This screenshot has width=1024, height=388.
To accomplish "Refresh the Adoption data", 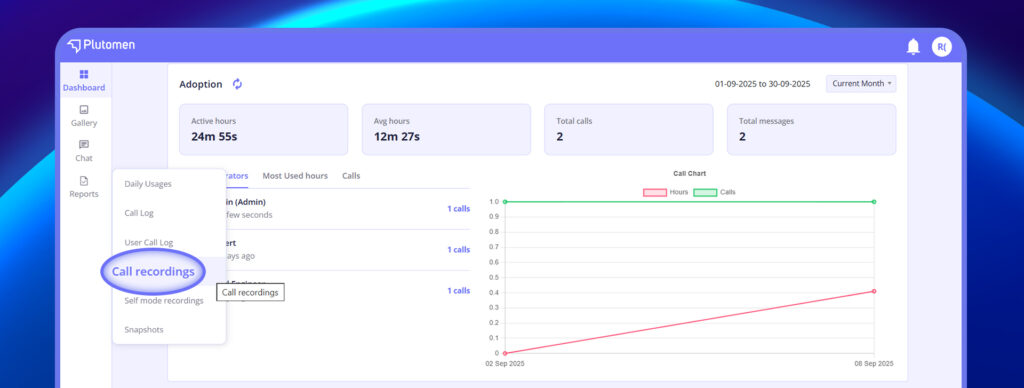I will click(x=238, y=84).
